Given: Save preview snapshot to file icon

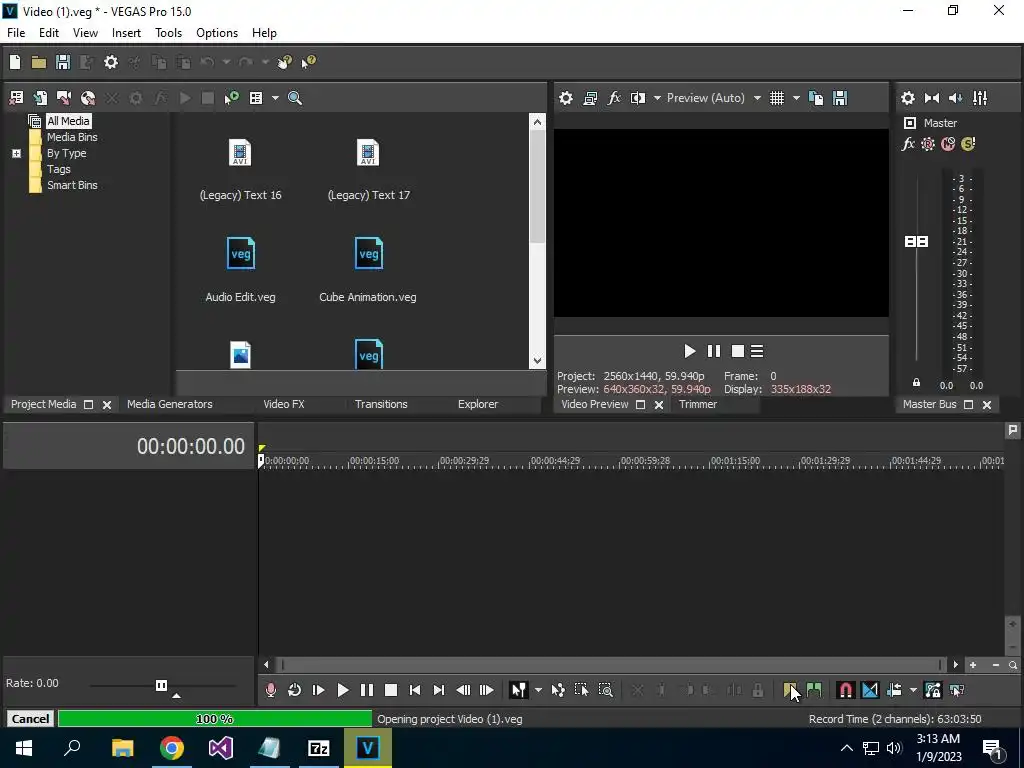Looking at the screenshot, I should [x=840, y=98].
